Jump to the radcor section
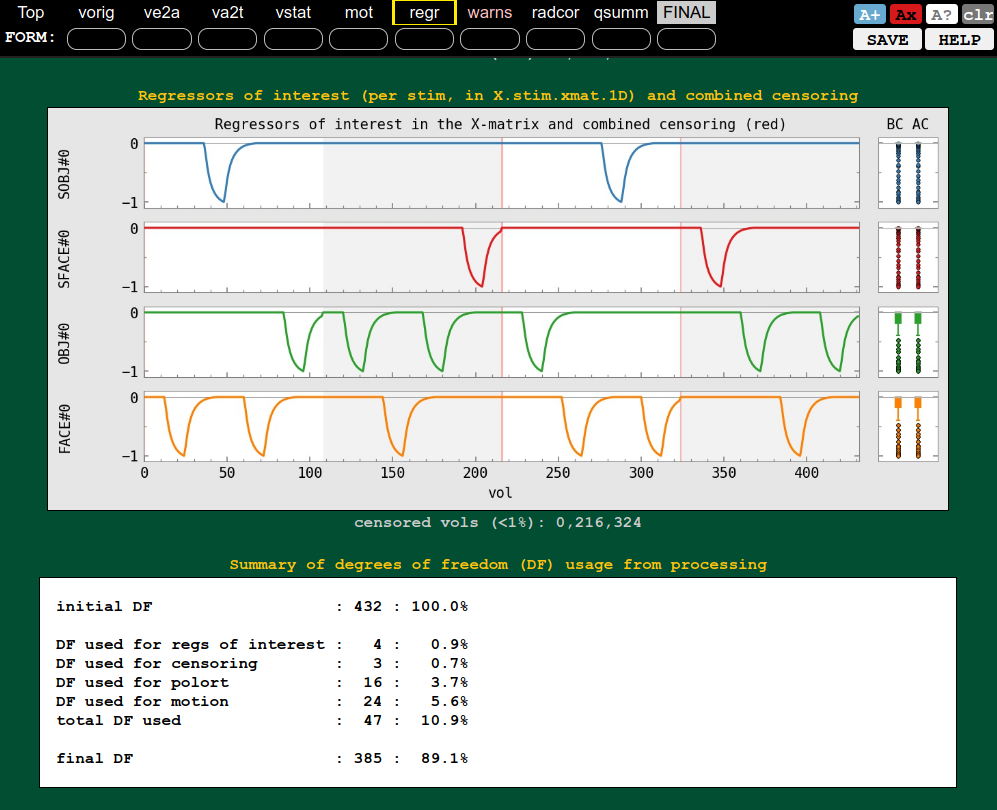The image size is (997, 810). pos(555,13)
